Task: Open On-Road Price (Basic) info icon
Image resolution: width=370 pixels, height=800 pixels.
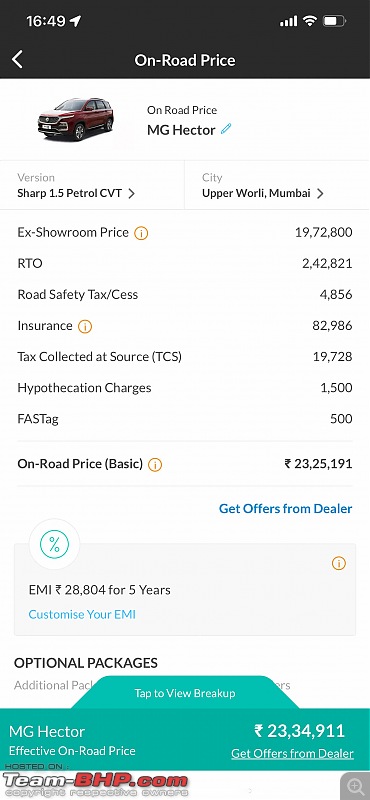Action: 155,465
